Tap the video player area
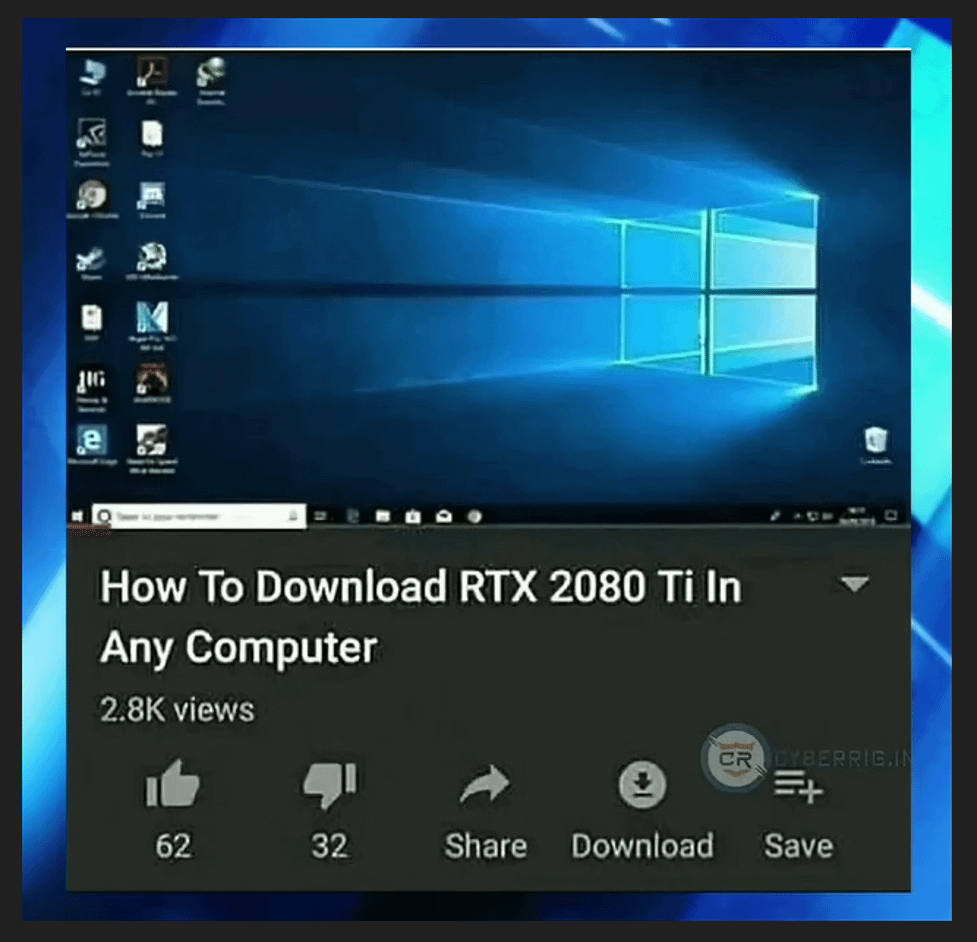Image resolution: width=977 pixels, height=942 pixels. point(488,287)
